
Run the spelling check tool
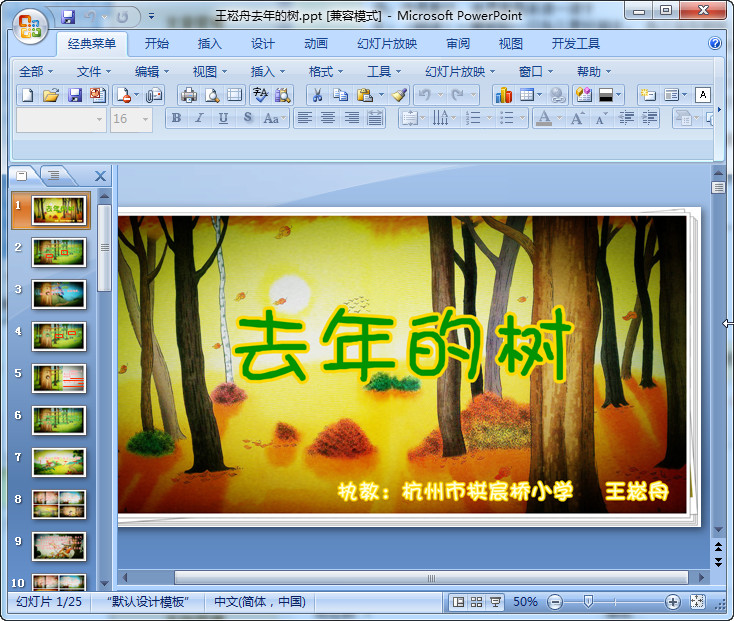pyautogui.click(x=261, y=95)
